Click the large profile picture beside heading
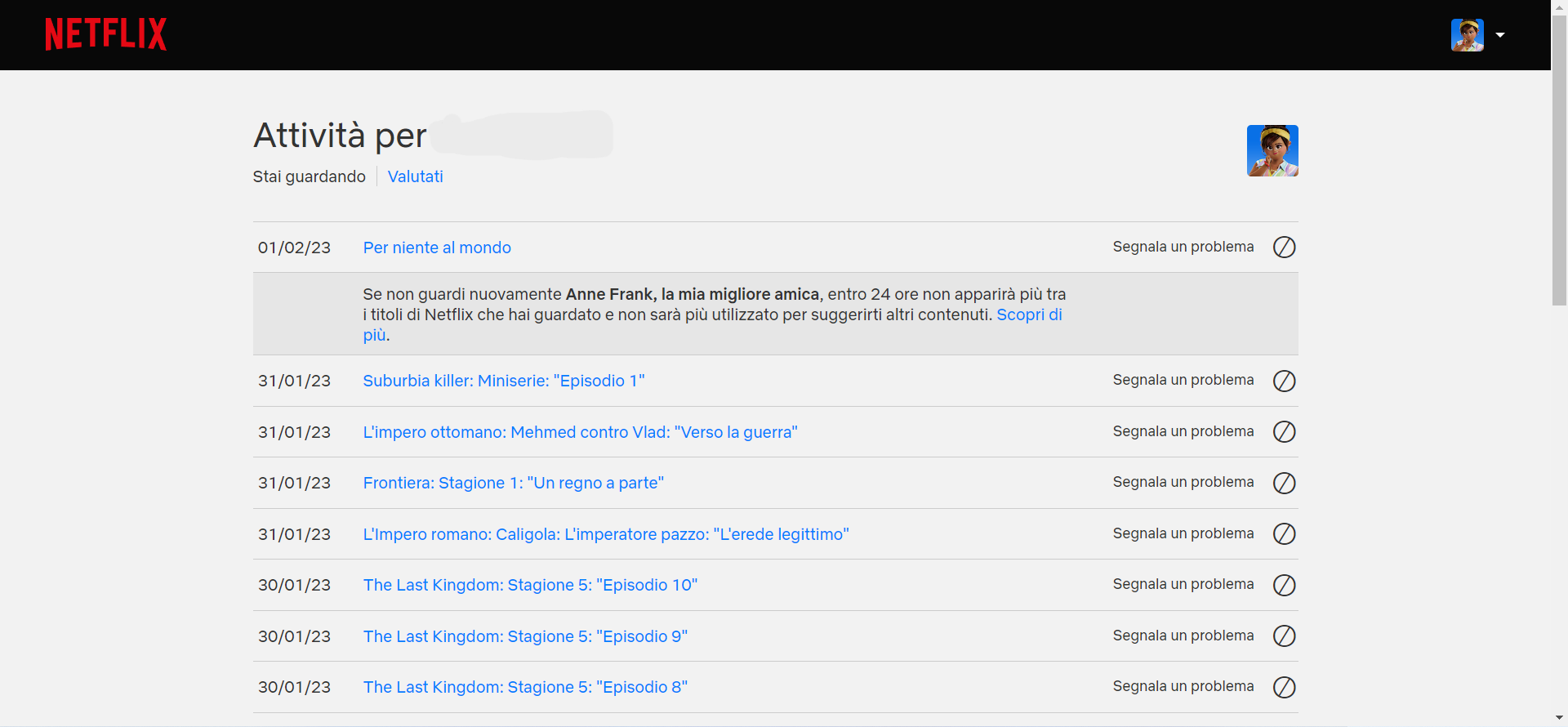 [1272, 150]
